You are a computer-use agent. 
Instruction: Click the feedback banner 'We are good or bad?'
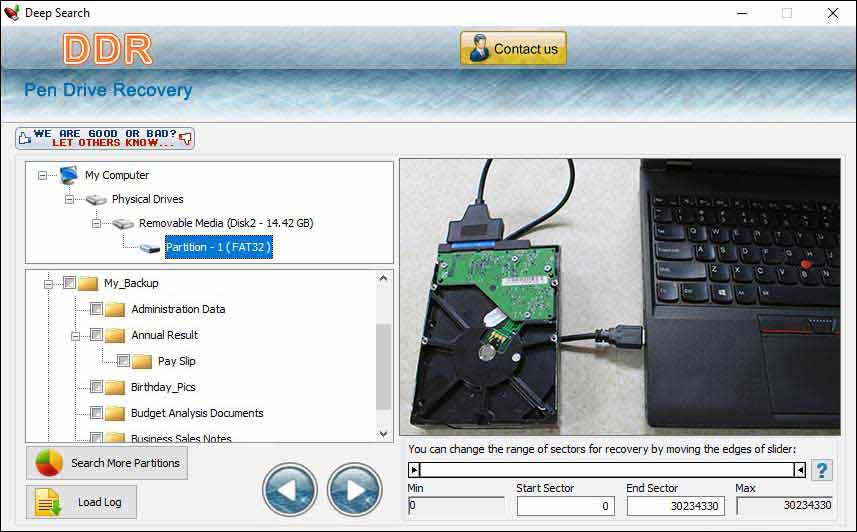click(105, 138)
